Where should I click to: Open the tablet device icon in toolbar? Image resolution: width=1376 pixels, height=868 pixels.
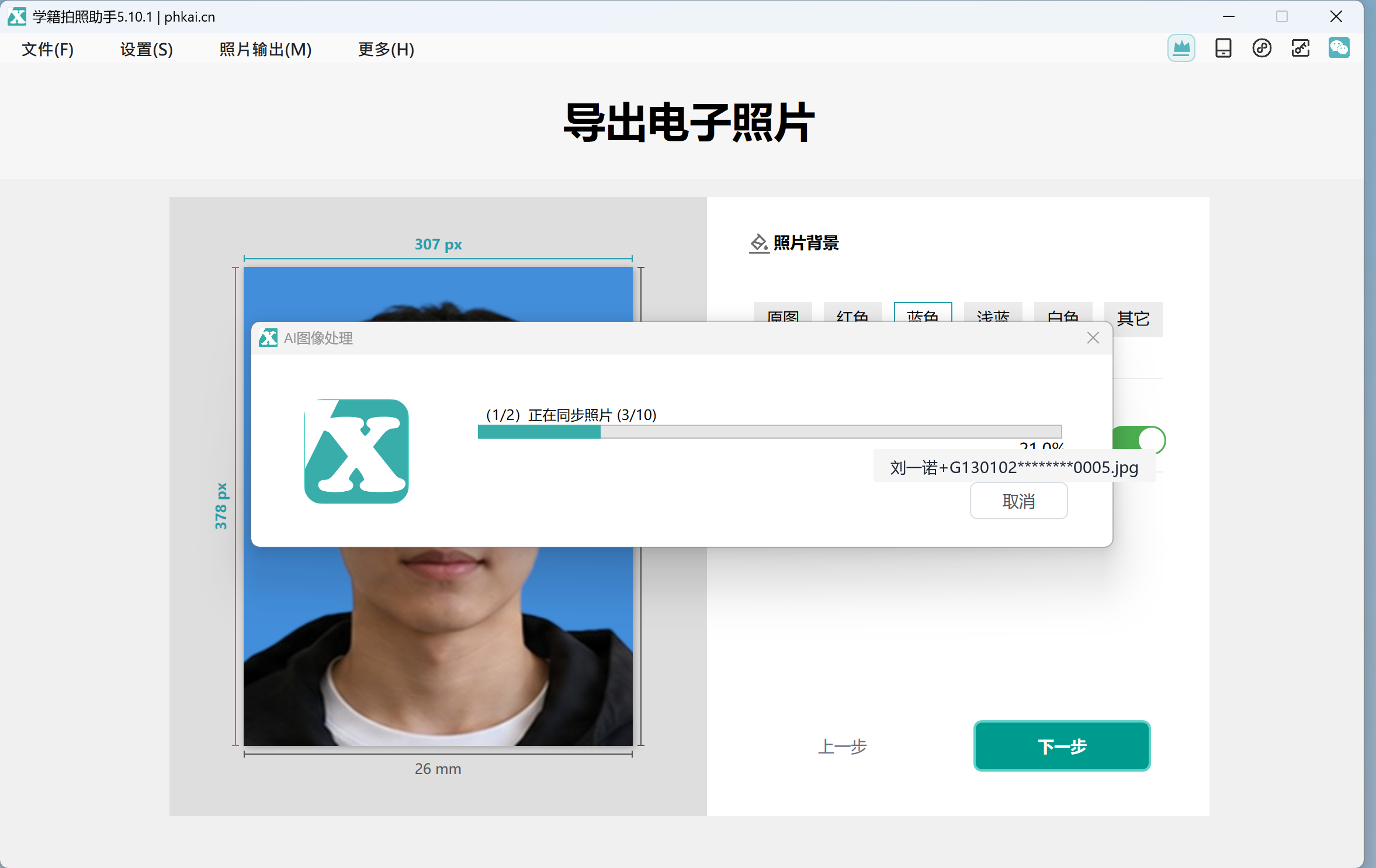point(1223,48)
